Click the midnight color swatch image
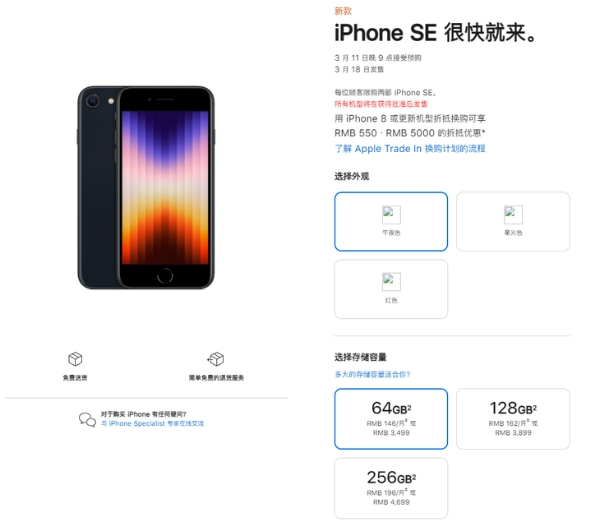 point(391,215)
